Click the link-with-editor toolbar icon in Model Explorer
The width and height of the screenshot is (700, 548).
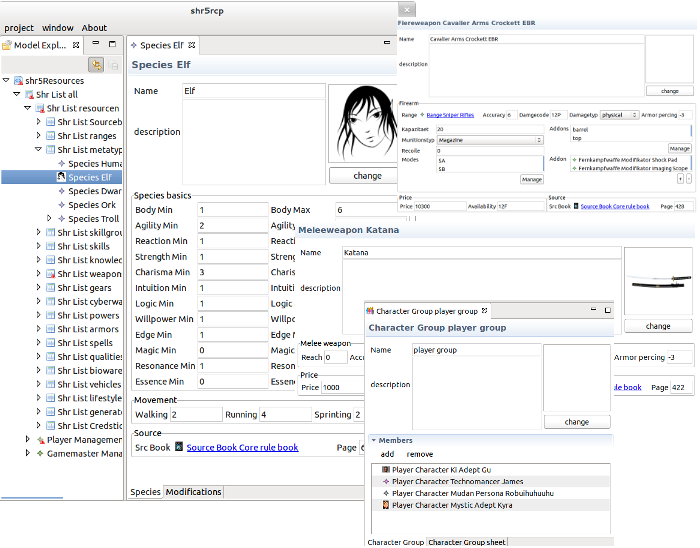[96, 65]
